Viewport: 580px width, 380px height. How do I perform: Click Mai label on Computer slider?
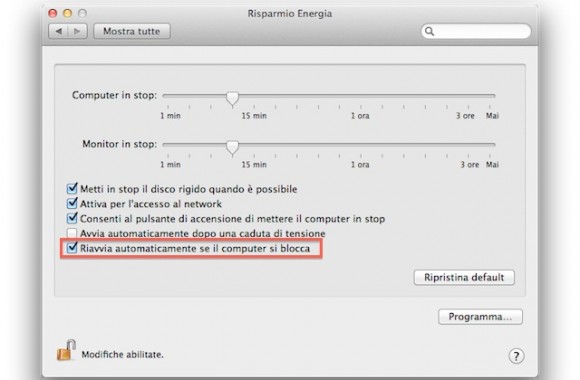point(492,116)
